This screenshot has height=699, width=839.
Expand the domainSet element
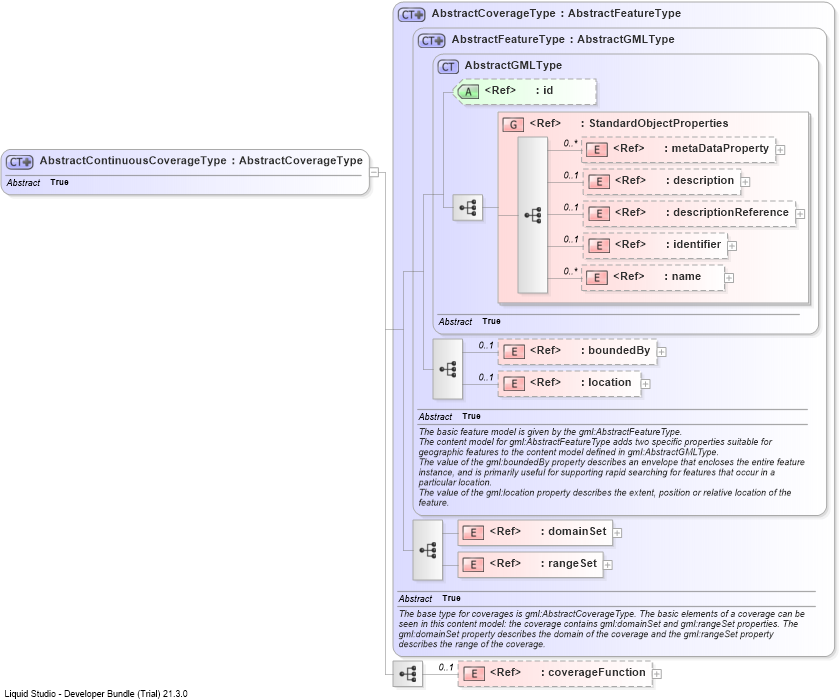point(617,533)
